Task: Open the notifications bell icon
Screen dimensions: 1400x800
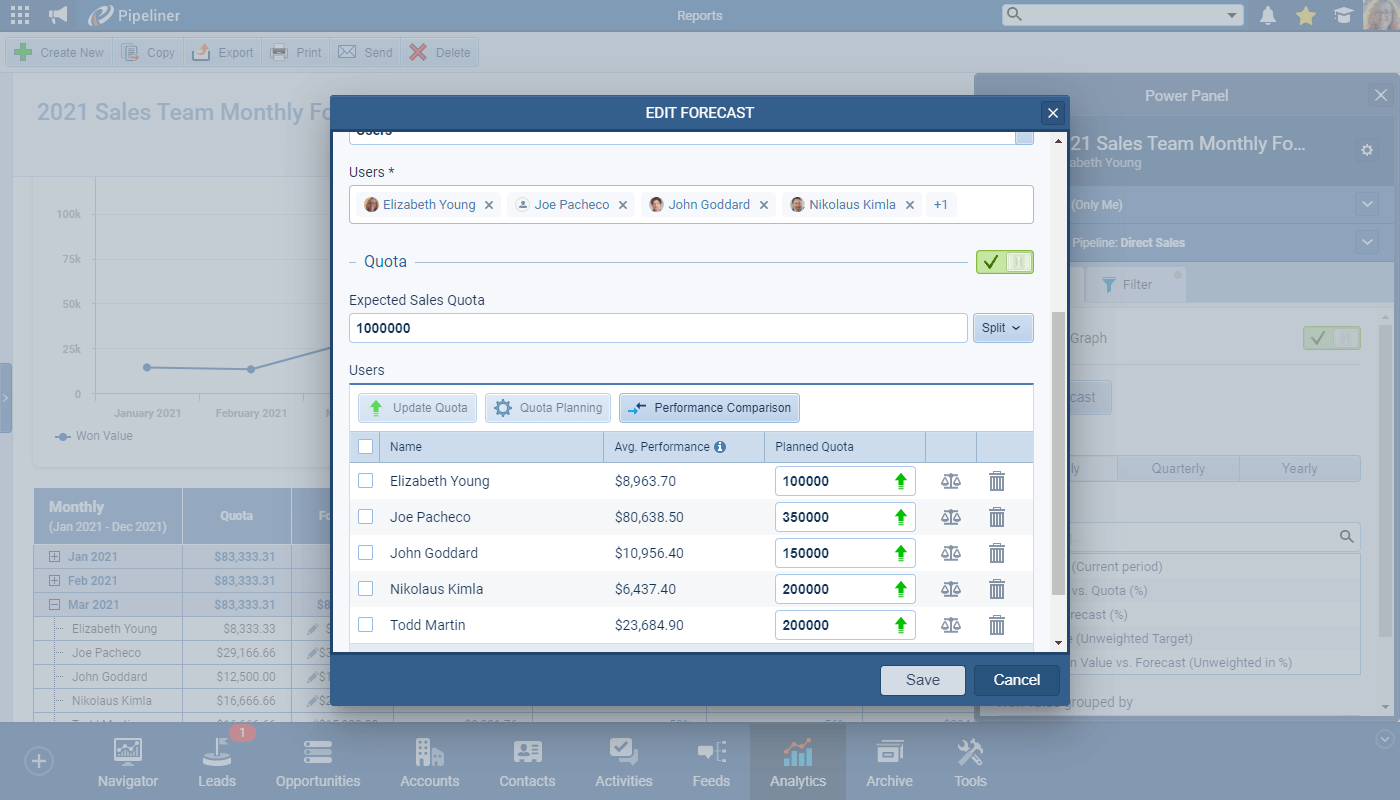Action: [1268, 15]
